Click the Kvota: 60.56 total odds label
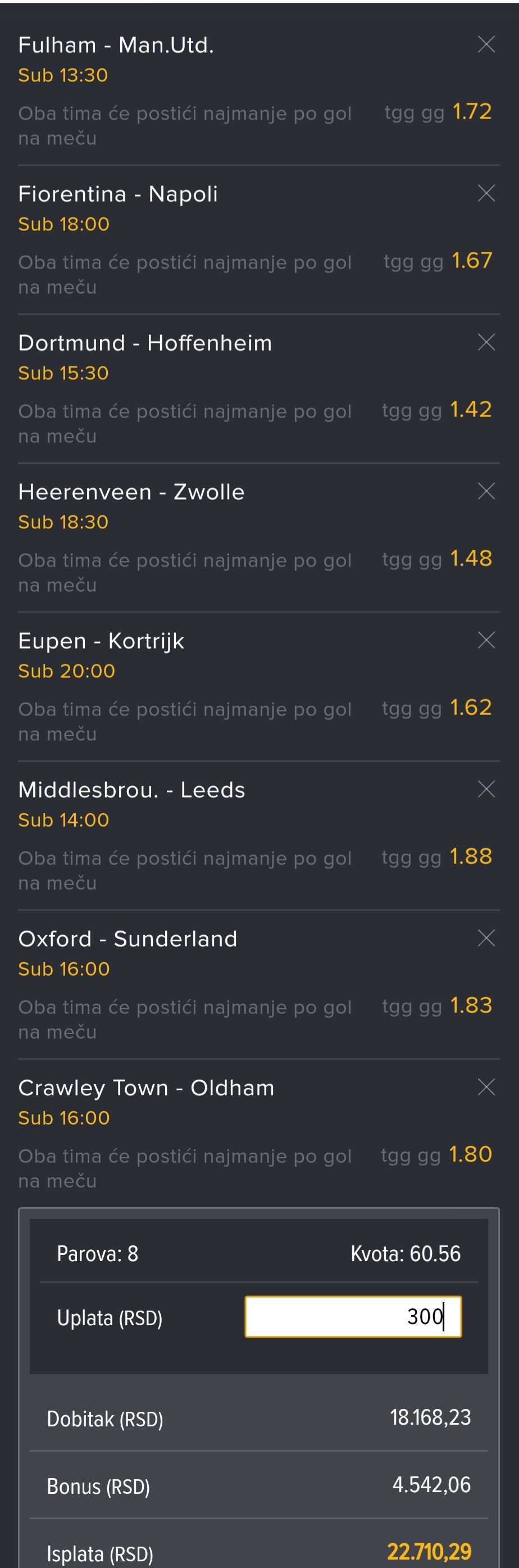The image size is (519, 1568). click(x=405, y=1254)
